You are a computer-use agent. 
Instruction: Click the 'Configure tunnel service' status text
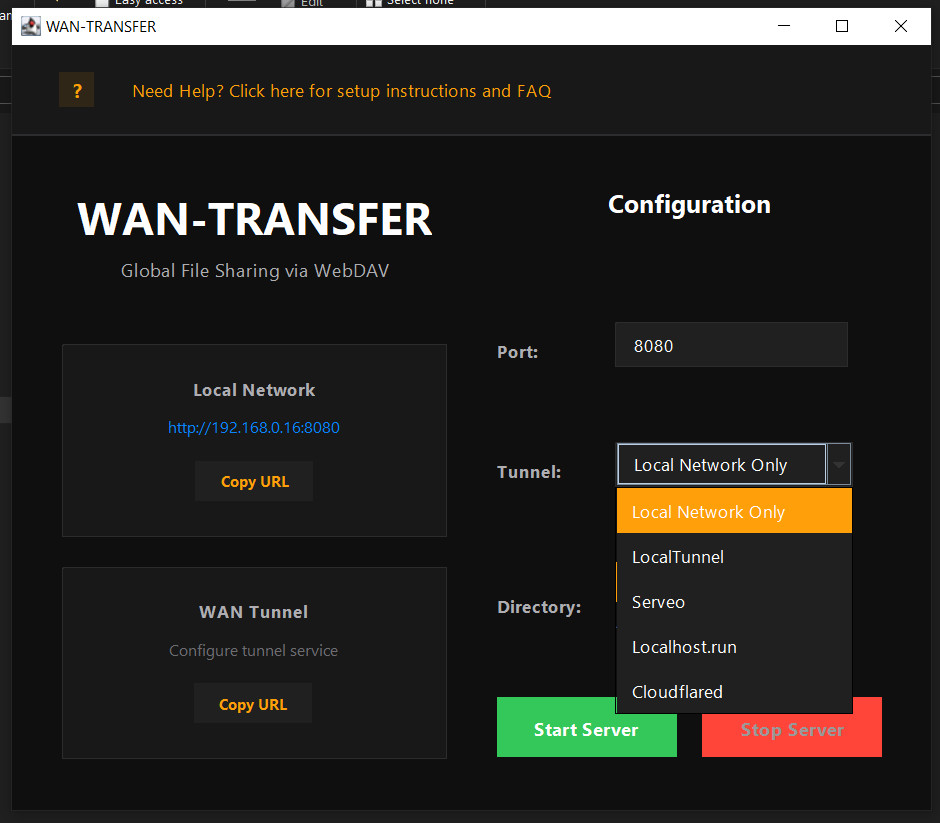point(253,650)
